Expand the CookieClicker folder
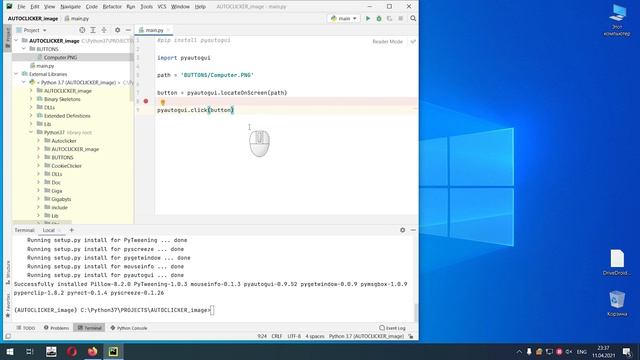This screenshot has height=360, width=640. point(38,166)
